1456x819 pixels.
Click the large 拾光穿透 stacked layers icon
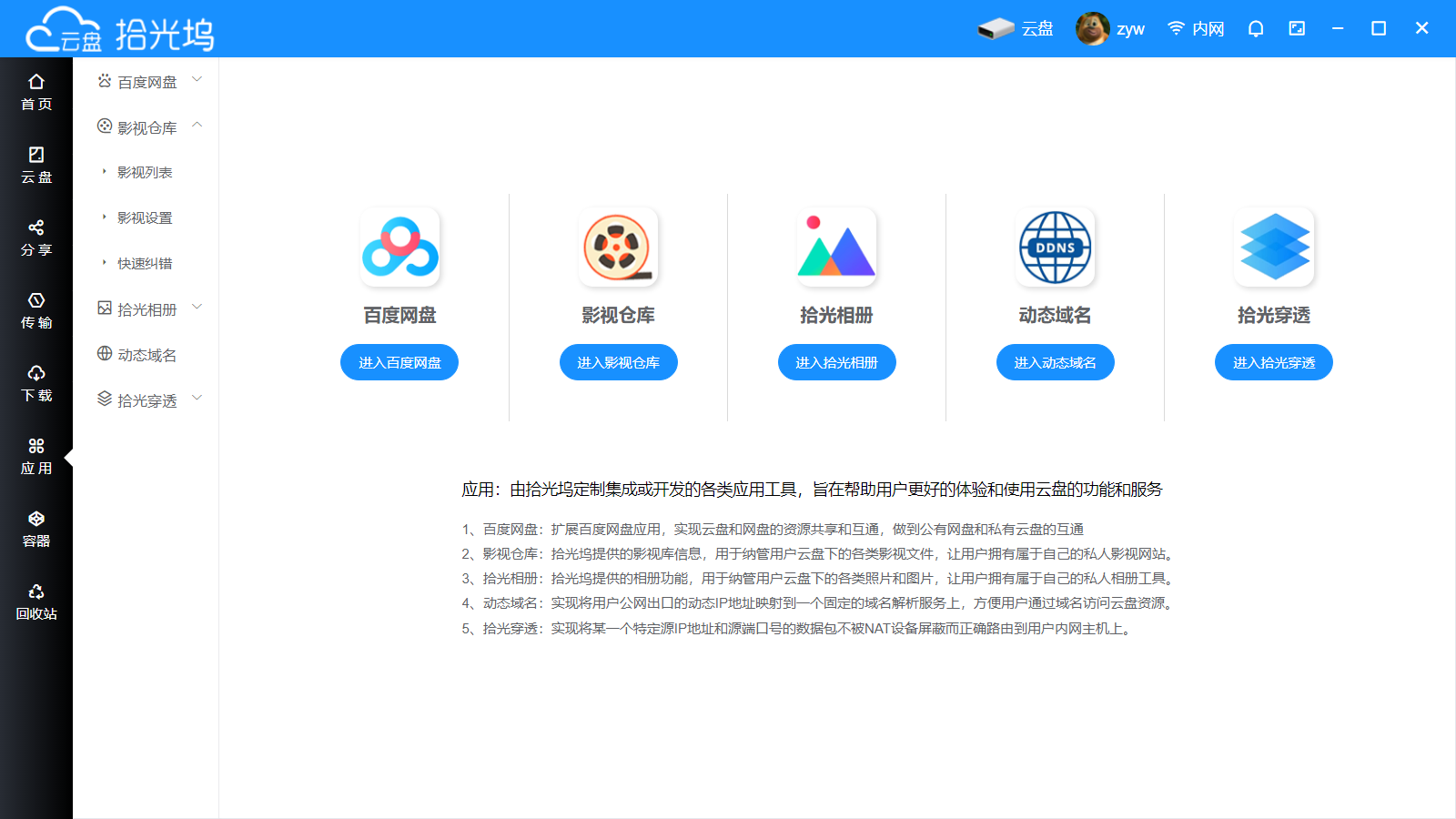tap(1274, 248)
